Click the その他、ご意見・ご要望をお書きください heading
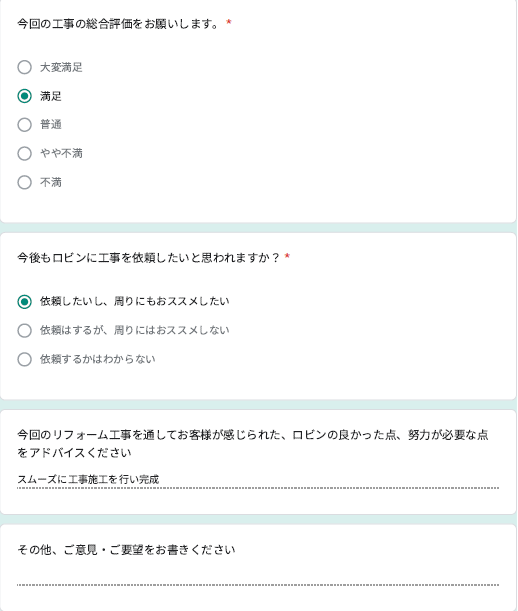 click(126, 550)
